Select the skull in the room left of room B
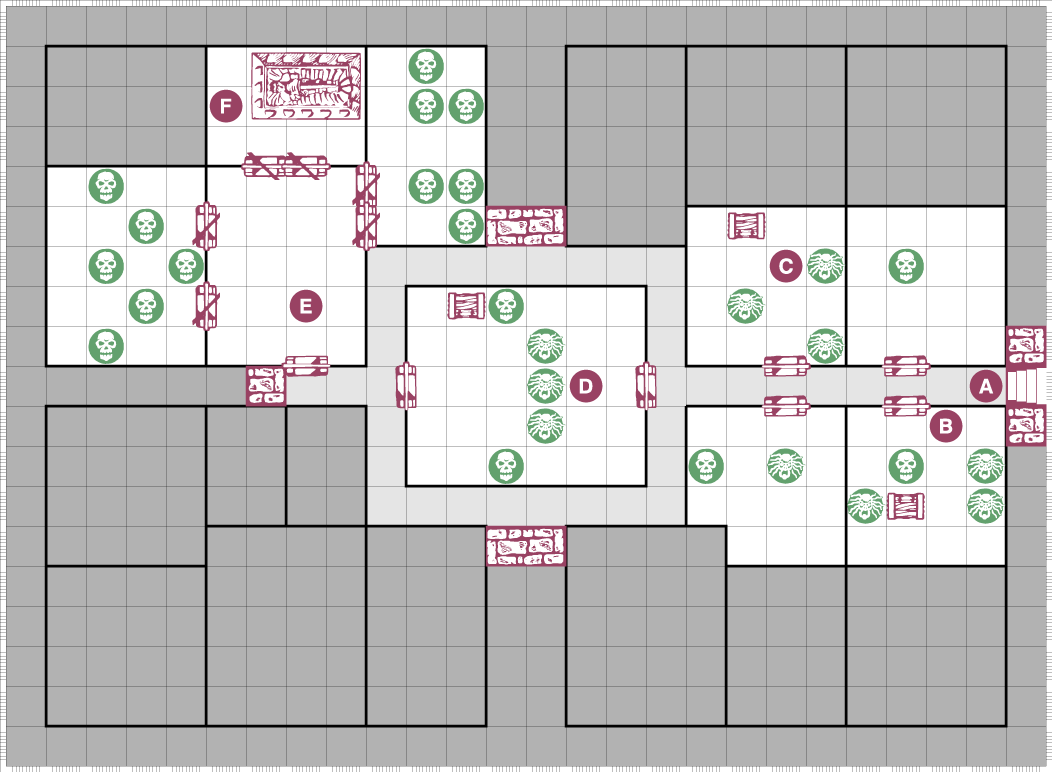Image resolution: width=1052 pixels, height=772 pixels. [x=706, y=466]
